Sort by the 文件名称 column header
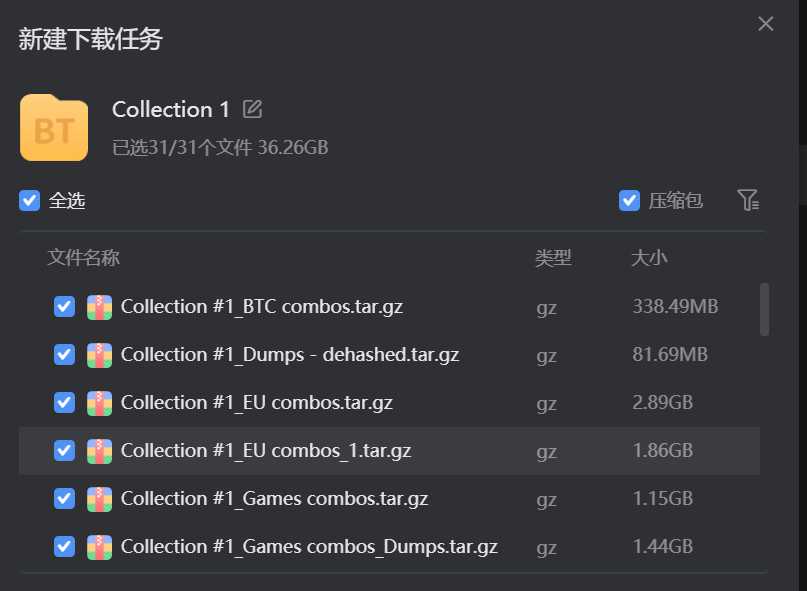Screen dimensions: 807x591 (83, 257)
